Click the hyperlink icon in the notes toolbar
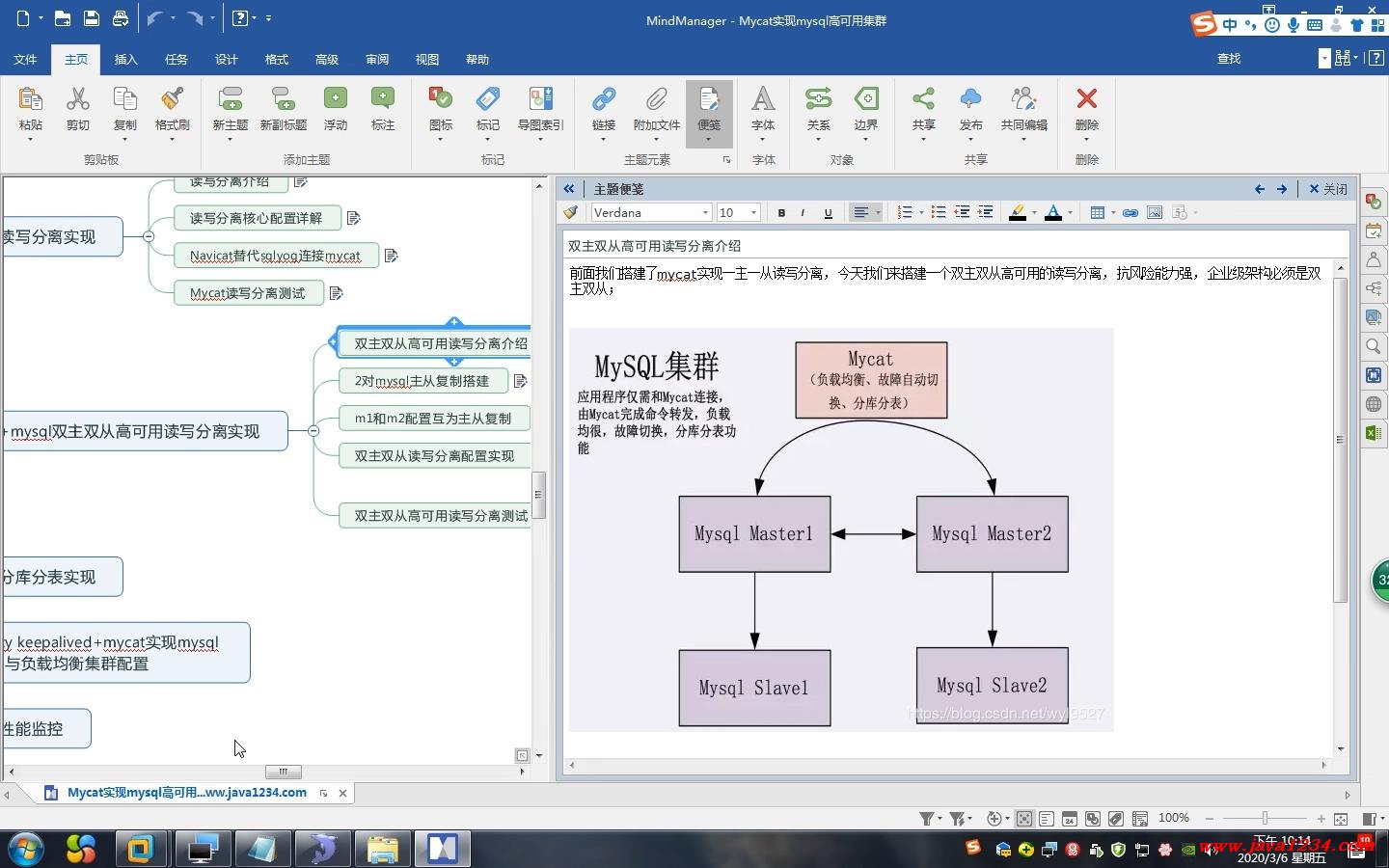 click(x=1130, y=212)
